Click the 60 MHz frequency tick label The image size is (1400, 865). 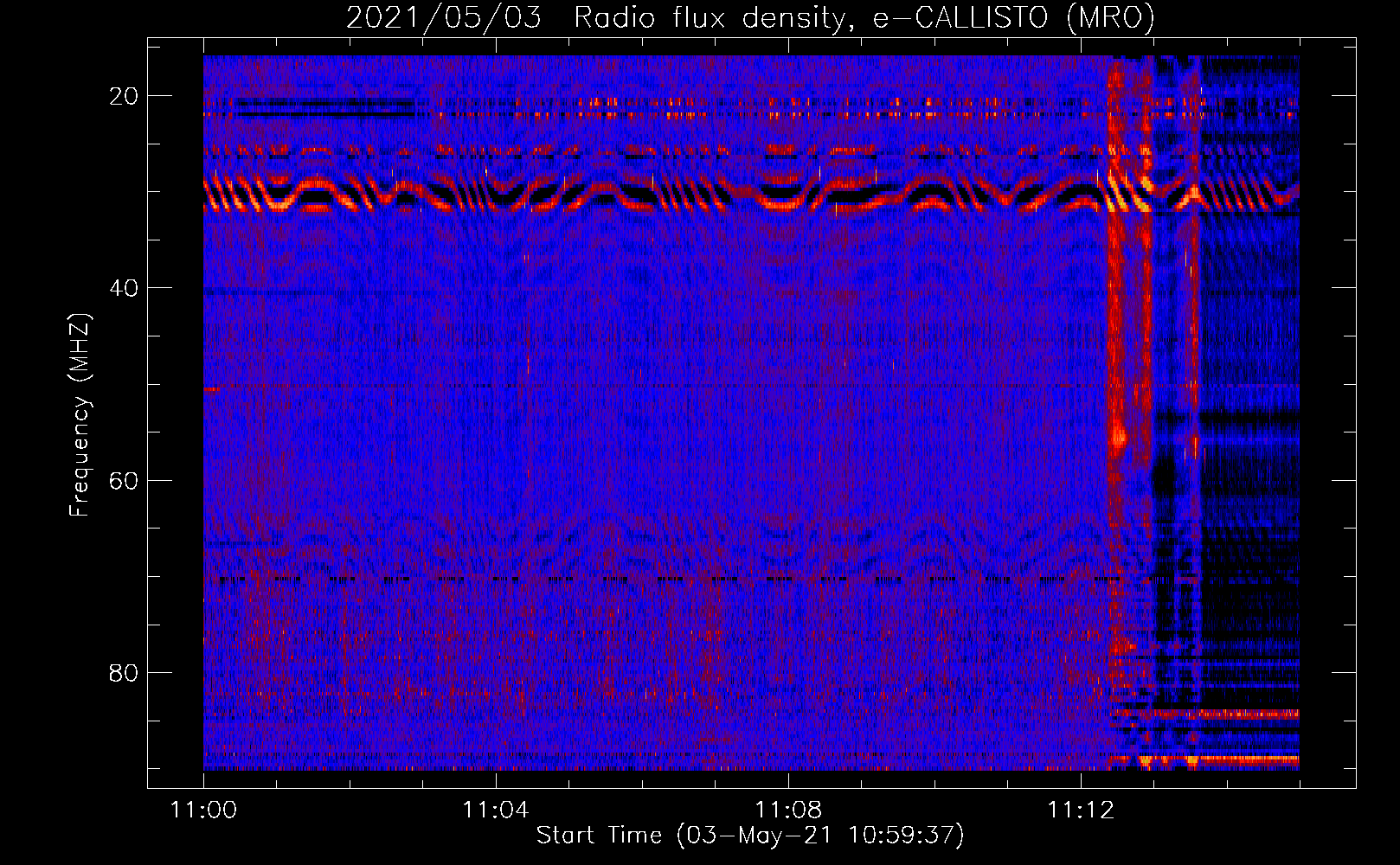[x=124, y=480]
